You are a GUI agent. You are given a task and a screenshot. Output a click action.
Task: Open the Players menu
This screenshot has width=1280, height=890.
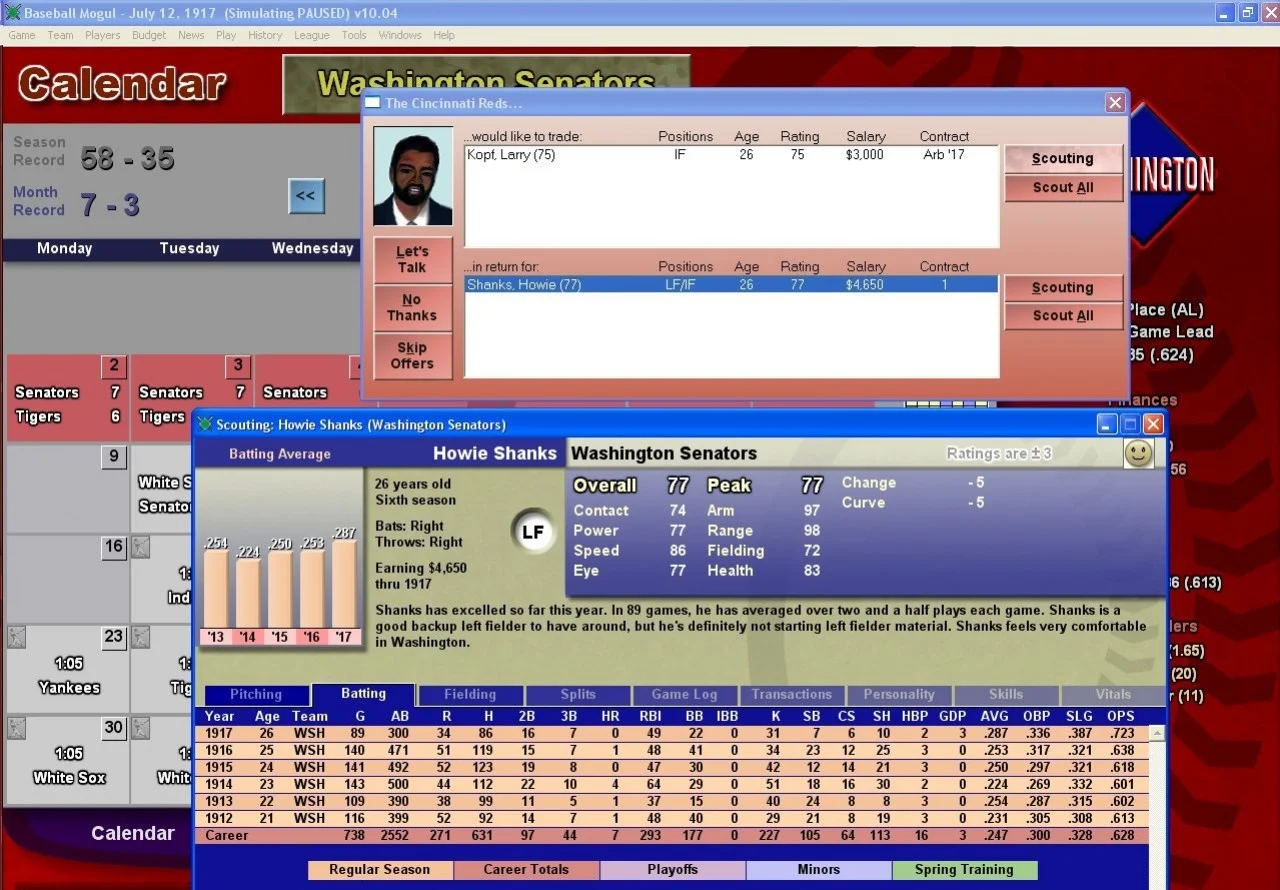tap(102, 35)
